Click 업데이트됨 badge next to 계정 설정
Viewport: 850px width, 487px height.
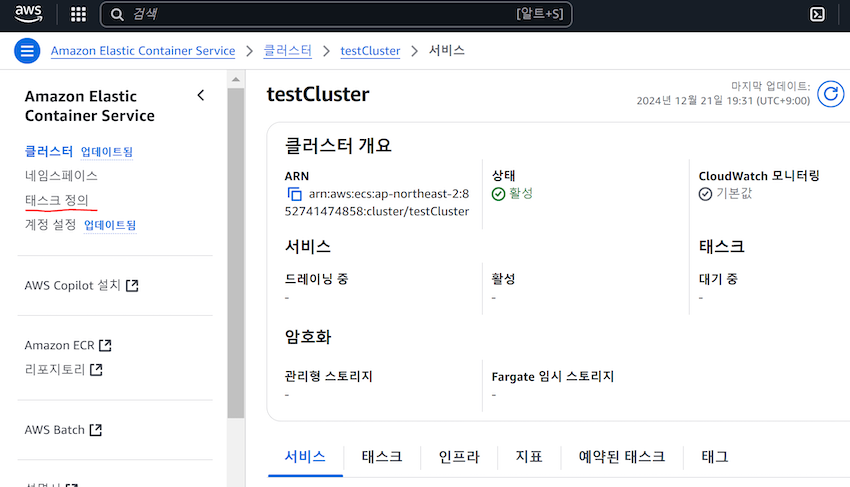pyautogui.click(x=110, y=225)
